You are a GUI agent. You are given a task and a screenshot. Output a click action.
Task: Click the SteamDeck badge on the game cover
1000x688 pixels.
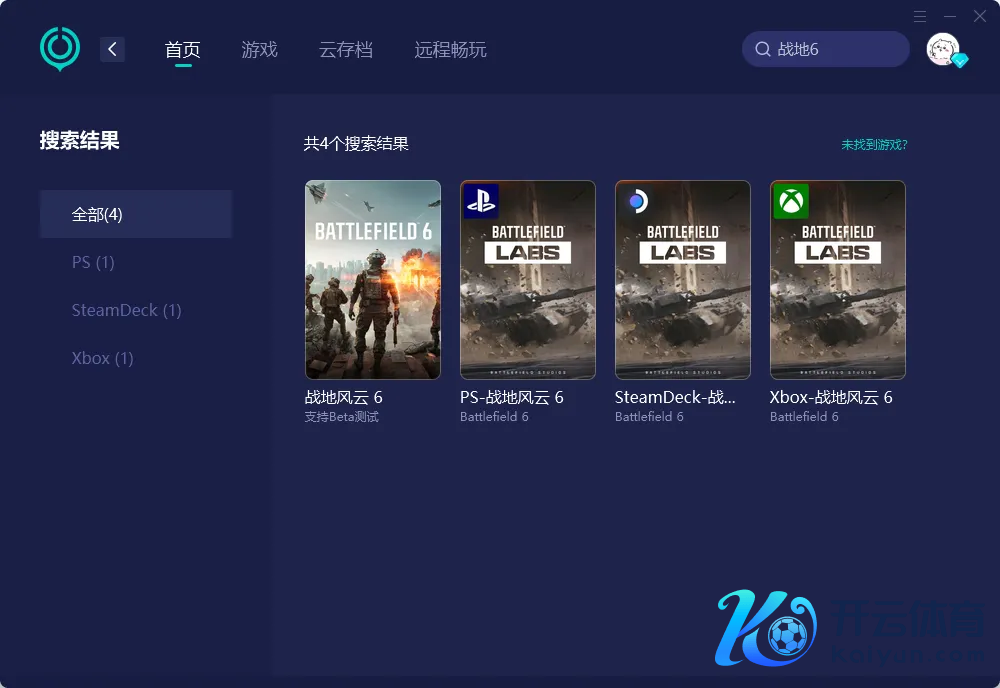pyautogui.click(x=636, y=201)
